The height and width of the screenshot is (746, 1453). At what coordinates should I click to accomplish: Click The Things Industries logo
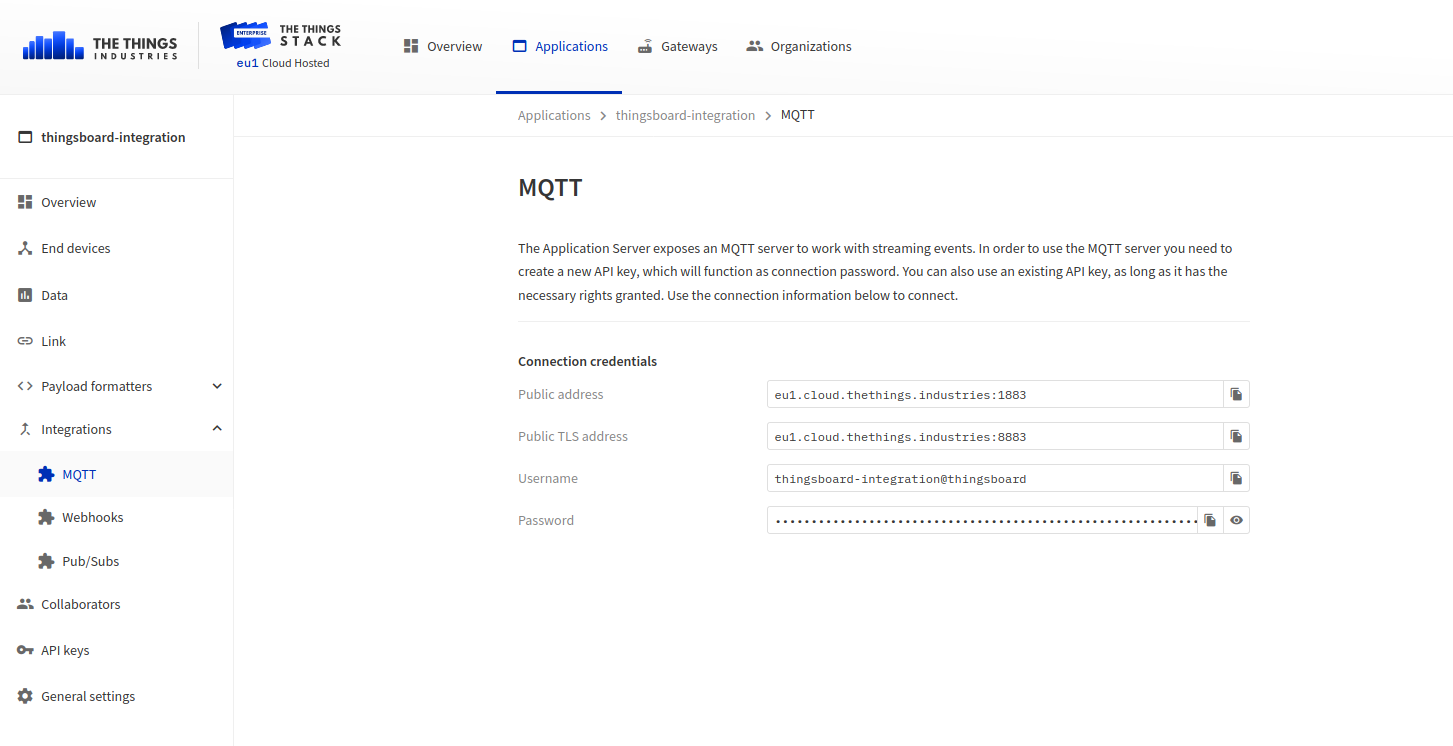100,46
